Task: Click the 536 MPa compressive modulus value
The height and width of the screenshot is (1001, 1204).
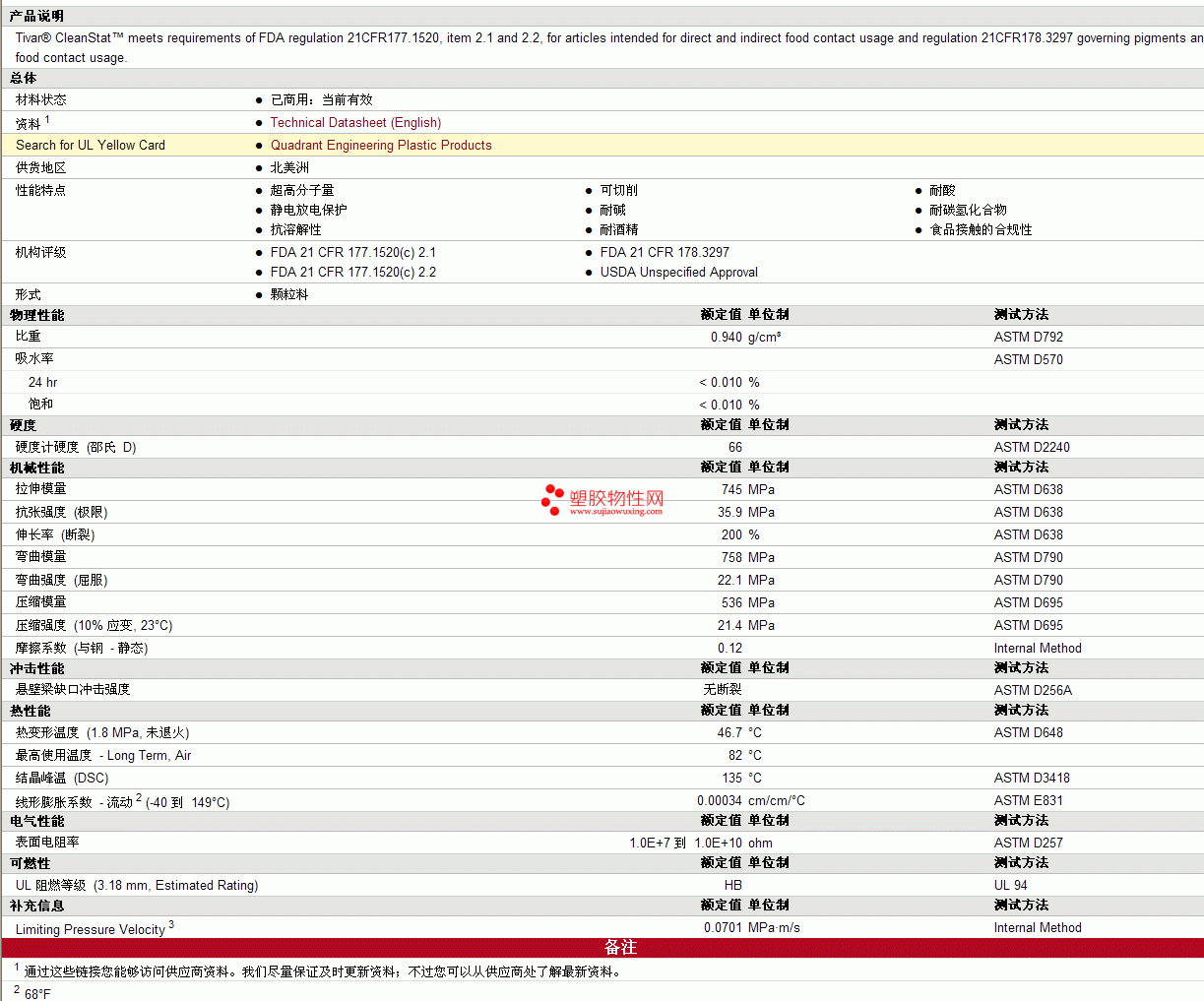Action: click(x=748, y=602)
